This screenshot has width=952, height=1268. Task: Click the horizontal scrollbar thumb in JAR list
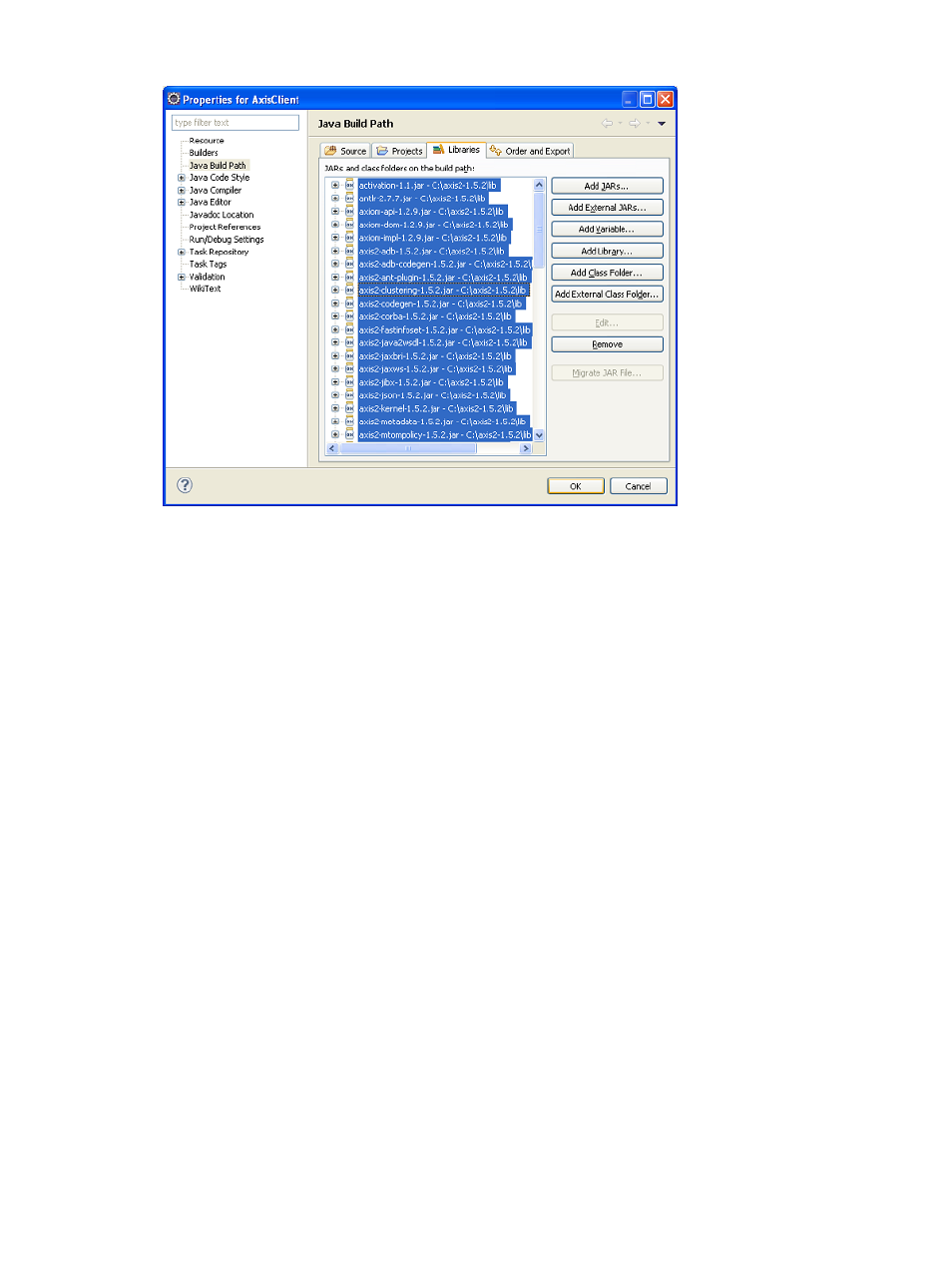point(408,449)
